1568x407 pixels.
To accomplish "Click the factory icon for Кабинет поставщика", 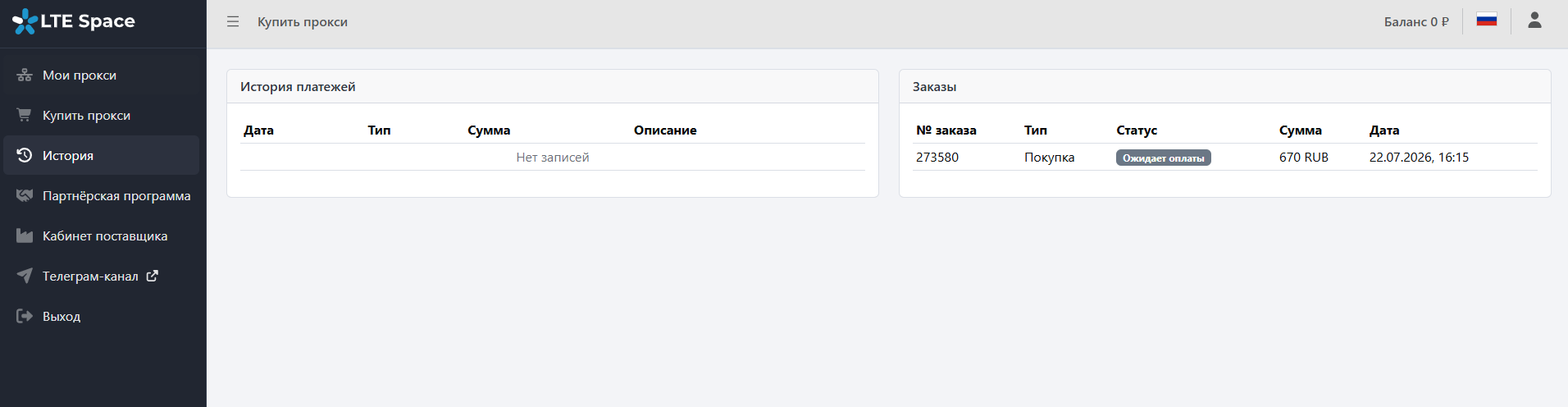I will [x=25, y=236].
